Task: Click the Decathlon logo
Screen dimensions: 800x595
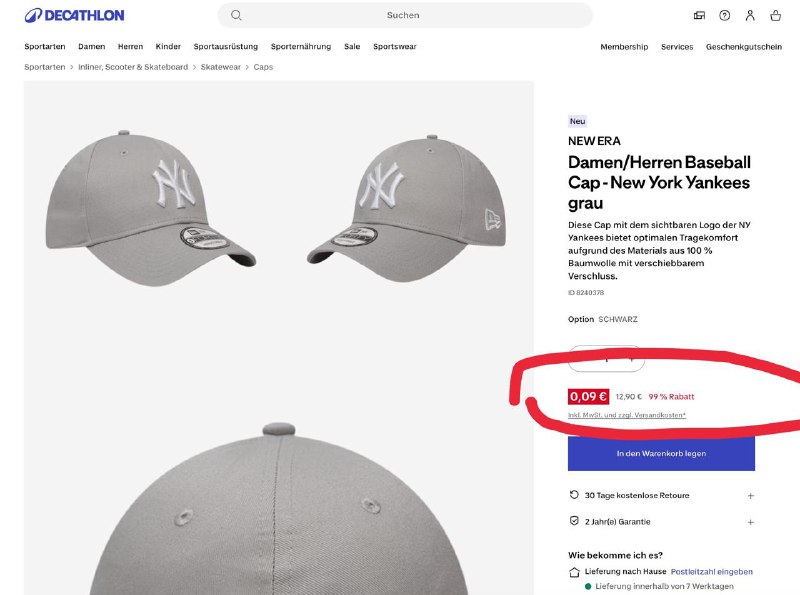Action: coord(74,15)
